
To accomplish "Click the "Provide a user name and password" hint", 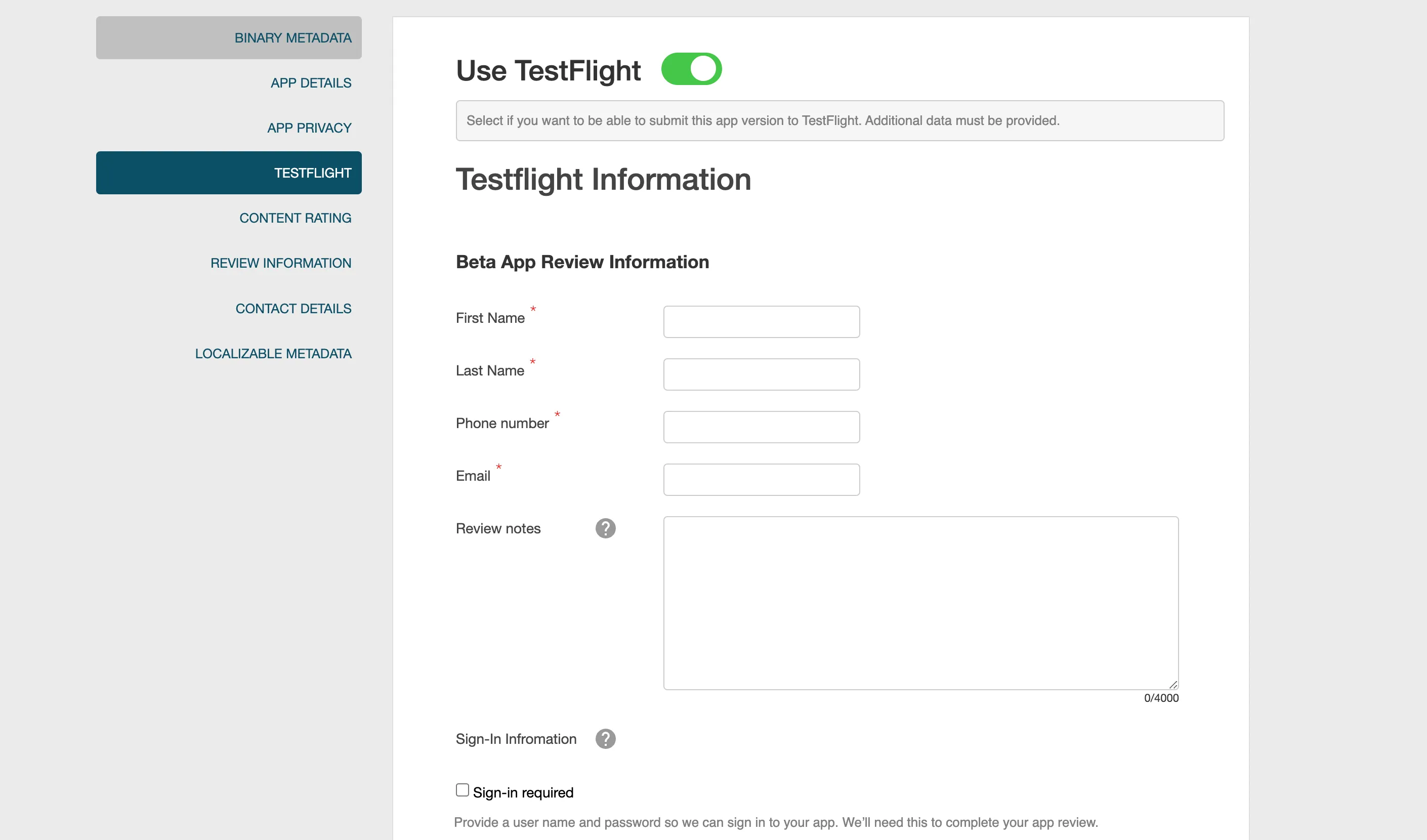I will [x=776, y=822].
